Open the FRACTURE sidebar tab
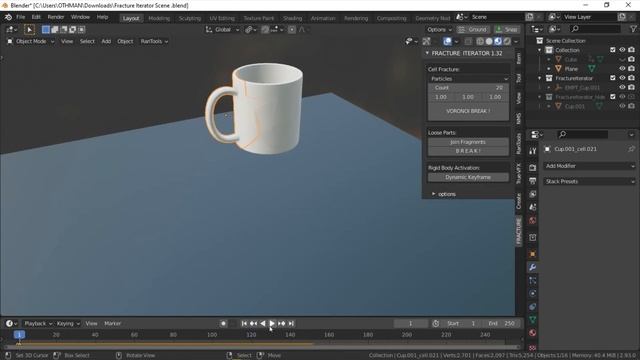The height and width of the screenshot is (360, 640). [x=519, y=231]
